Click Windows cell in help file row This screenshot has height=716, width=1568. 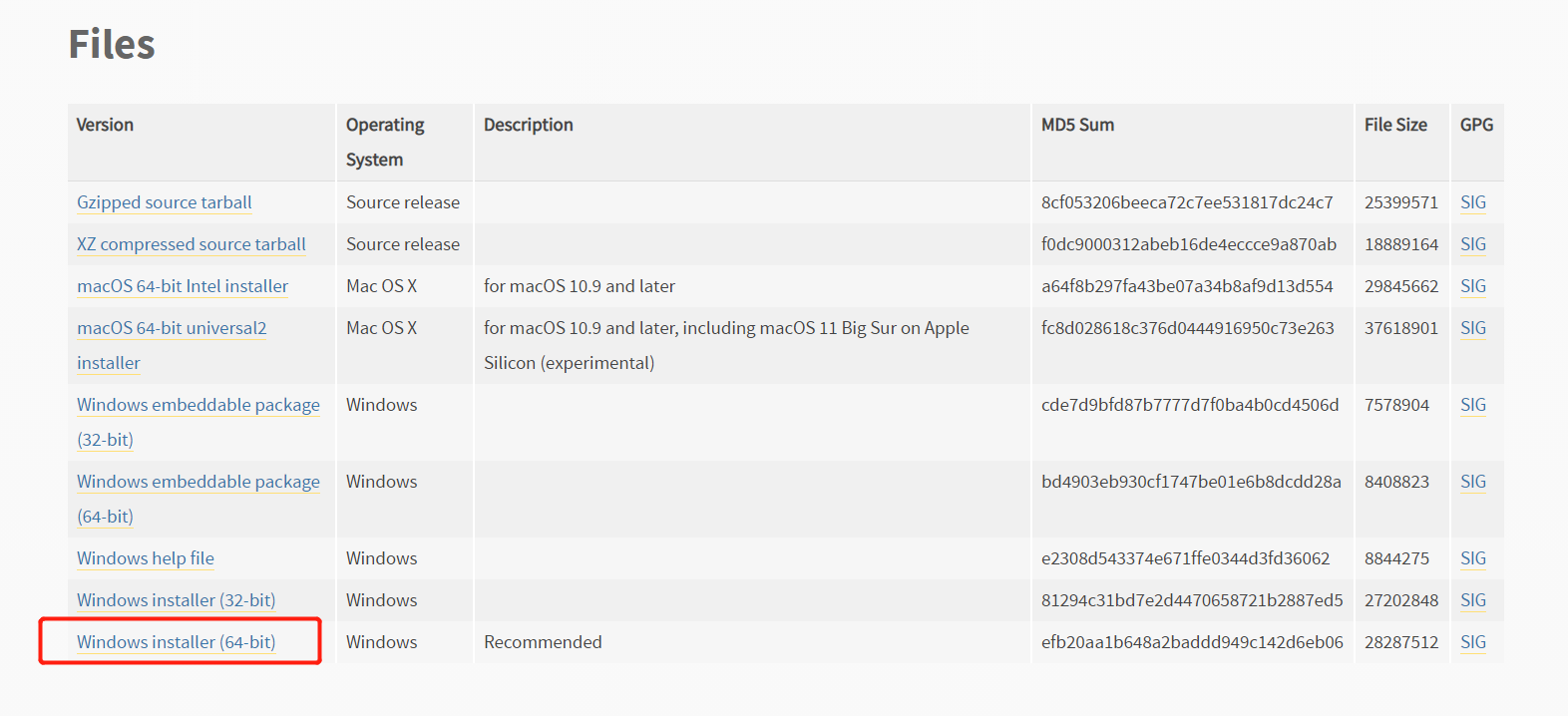382,558
